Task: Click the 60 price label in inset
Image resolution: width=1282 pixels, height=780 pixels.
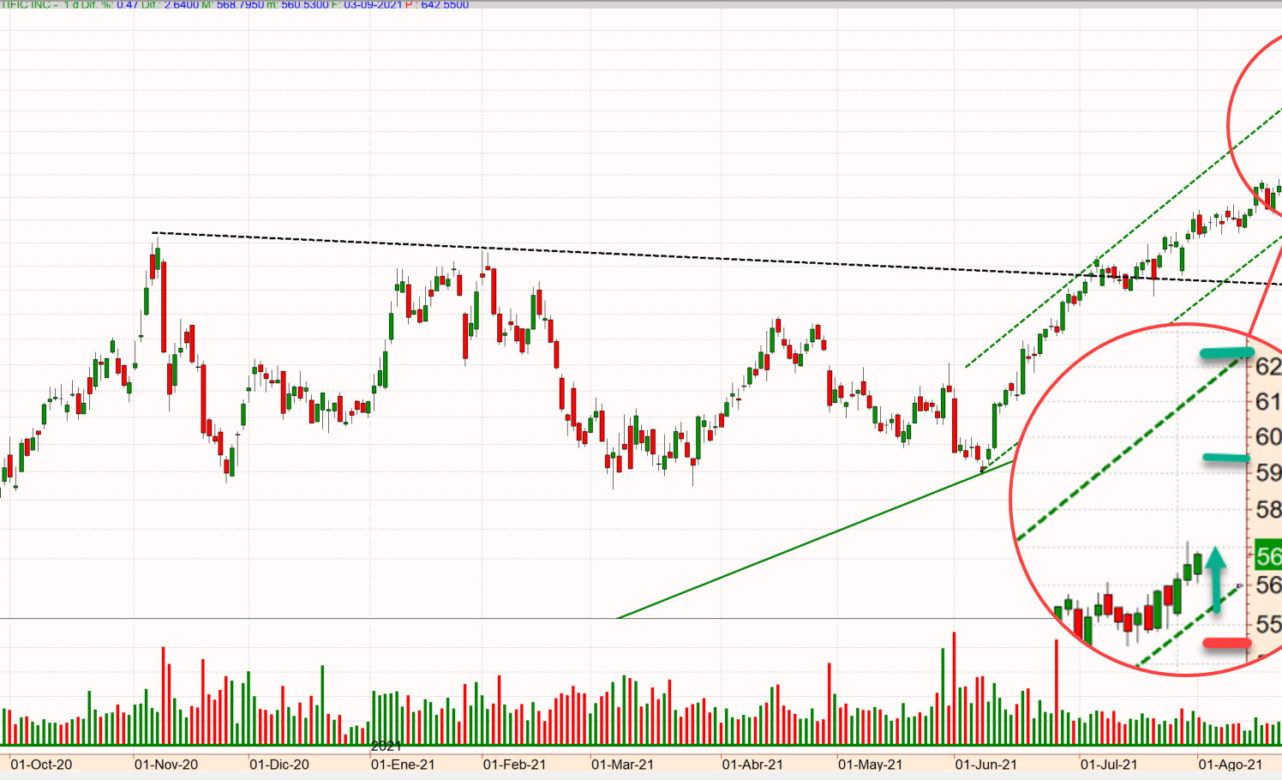Action: tap(1268, 437)
